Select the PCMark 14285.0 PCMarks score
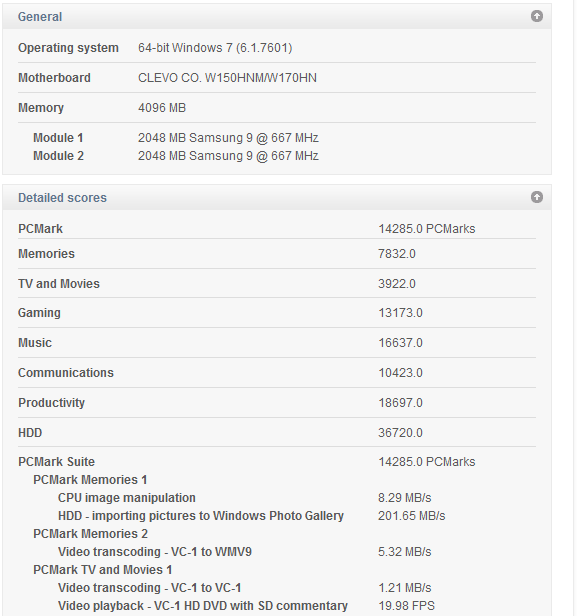Viewport: 580px width, 616px height. (427, 229)
